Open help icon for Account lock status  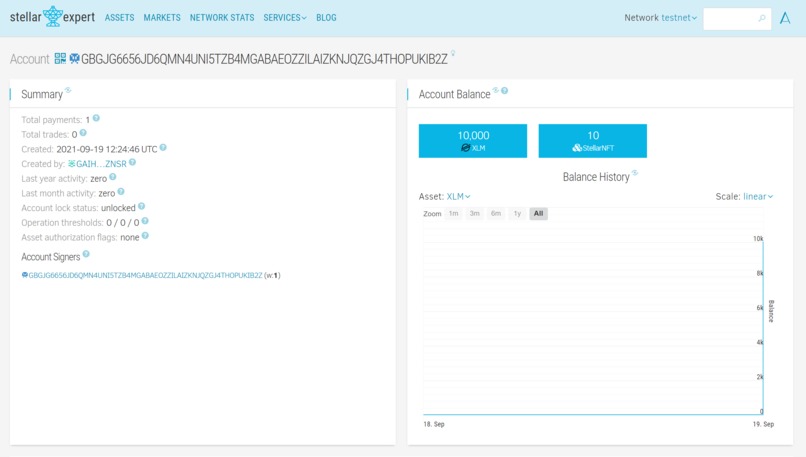click(141, 206)
